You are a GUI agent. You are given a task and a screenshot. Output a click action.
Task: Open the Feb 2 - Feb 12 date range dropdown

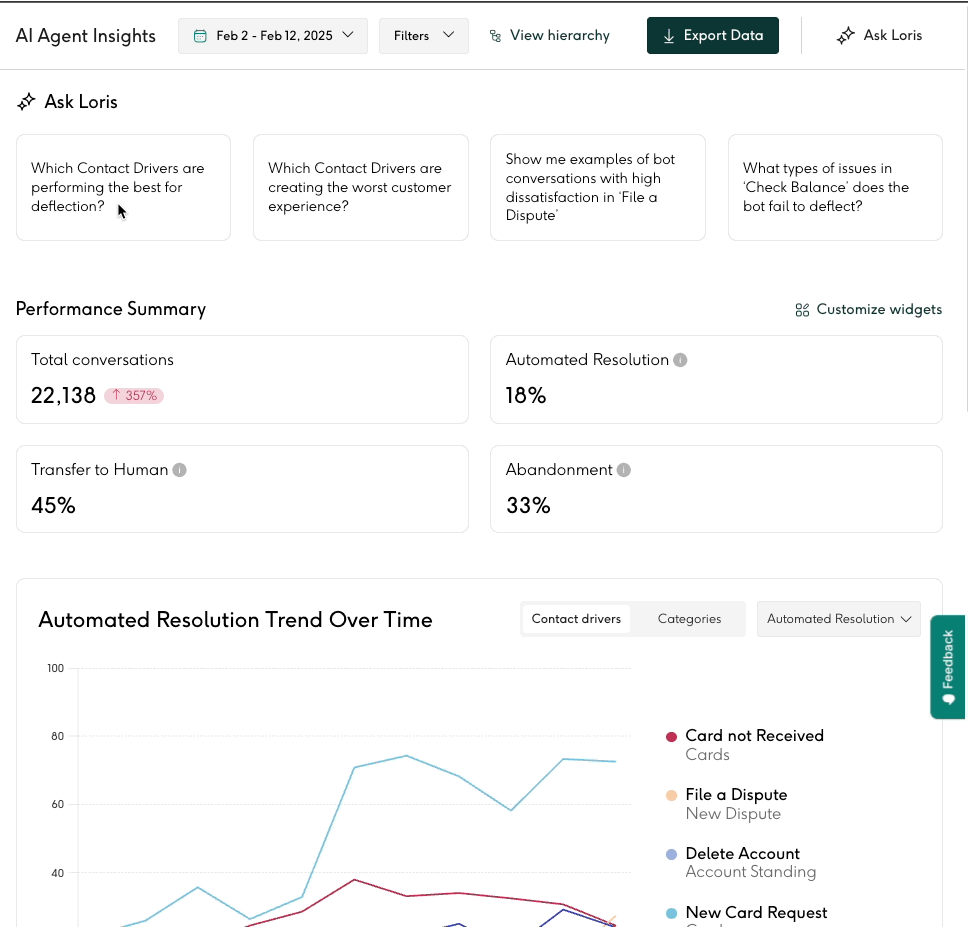(273, 36)
